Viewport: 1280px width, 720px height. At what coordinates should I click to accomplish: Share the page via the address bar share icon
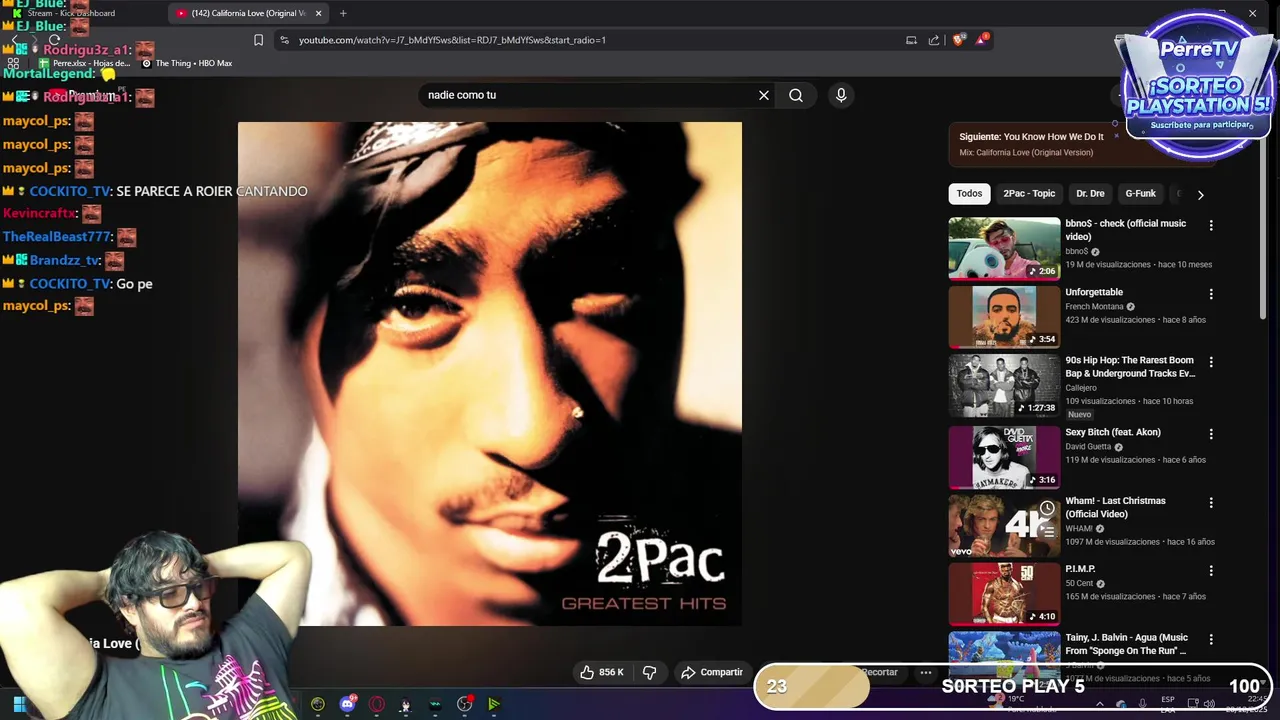(x=934, y=40)
